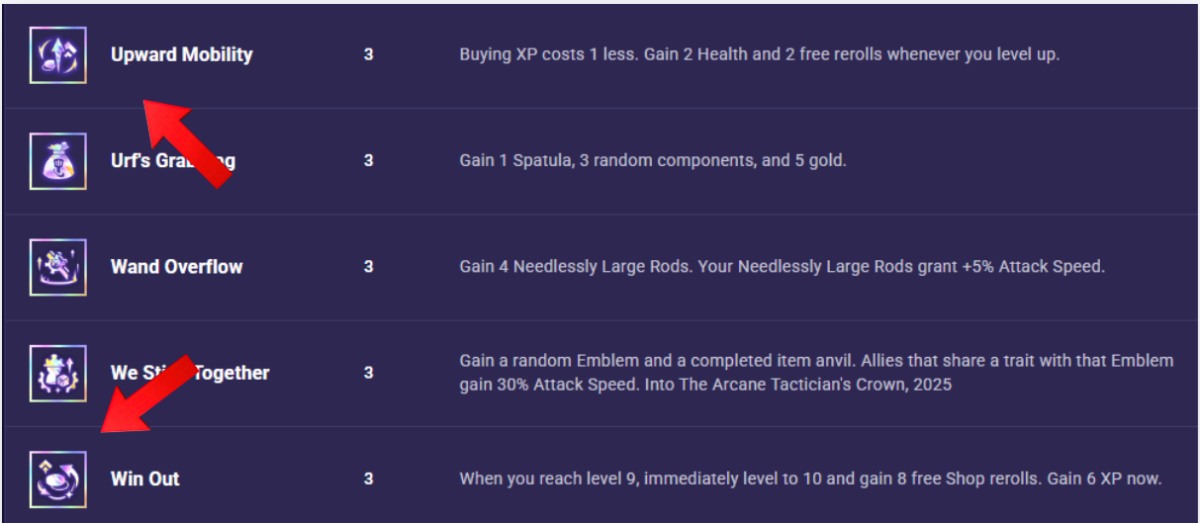Screen dimensions: 1200x523
Task: Click the Upward Mobility augment icon
Action: coord(57,55)
